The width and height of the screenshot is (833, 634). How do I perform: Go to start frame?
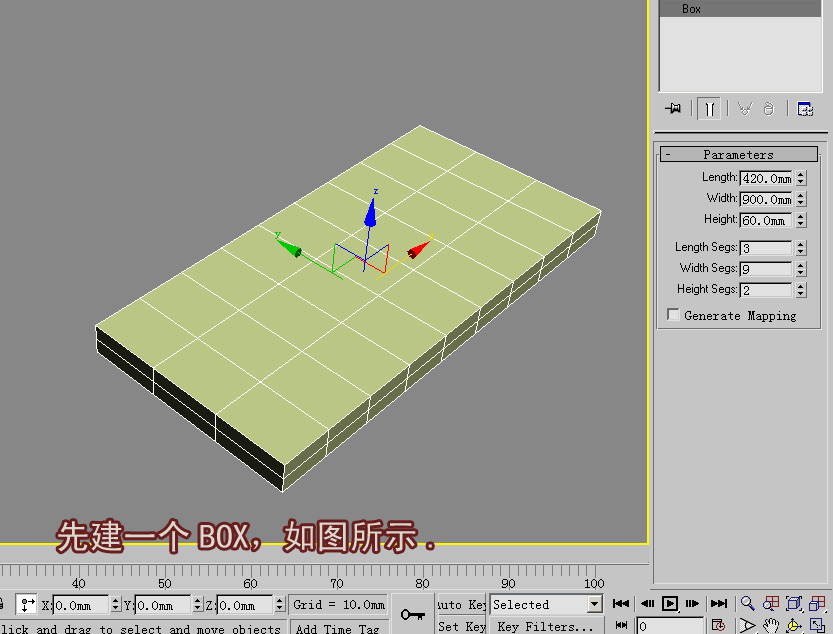[620, 604]
